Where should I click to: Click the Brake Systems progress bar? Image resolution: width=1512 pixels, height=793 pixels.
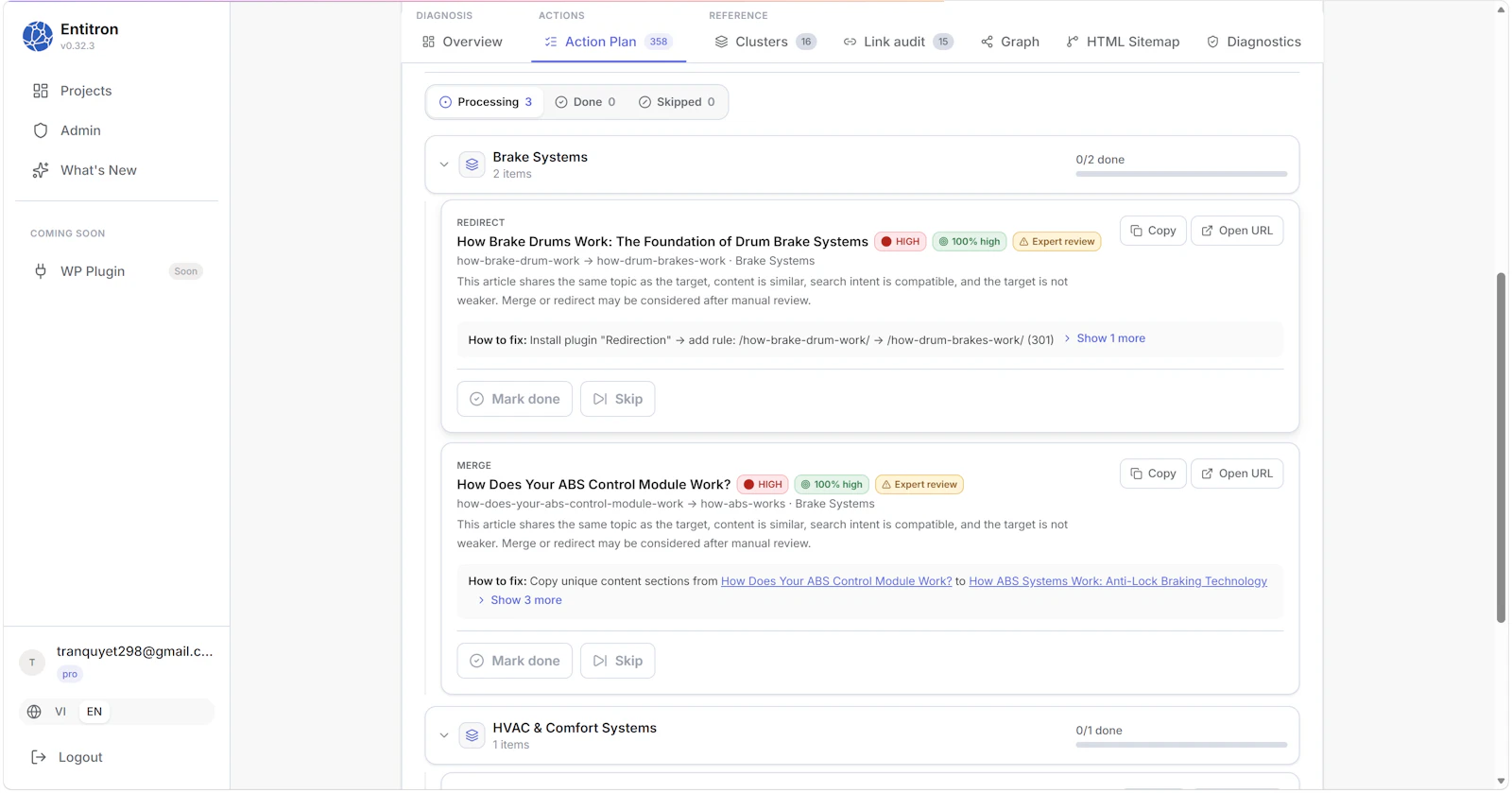pos(1181,174)
